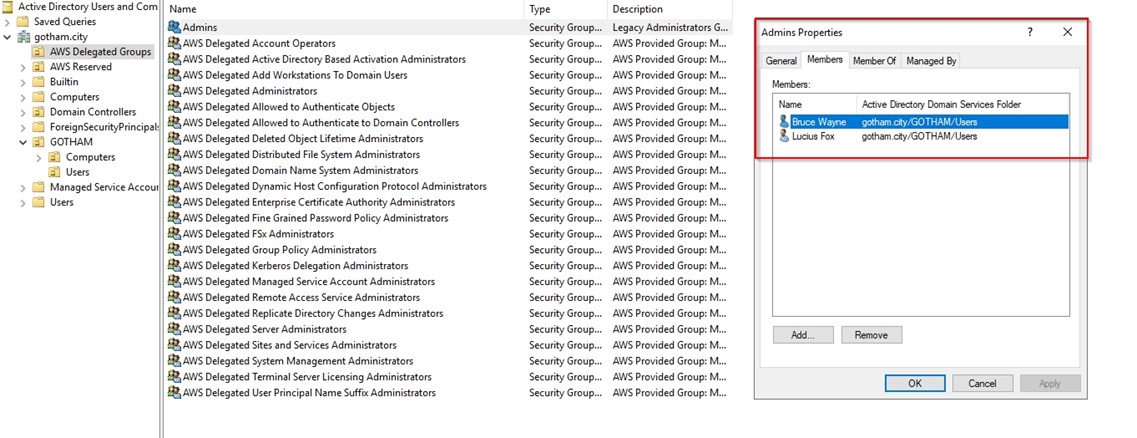
Task: Open the Member Of tab
Action: tap(874, 62)
